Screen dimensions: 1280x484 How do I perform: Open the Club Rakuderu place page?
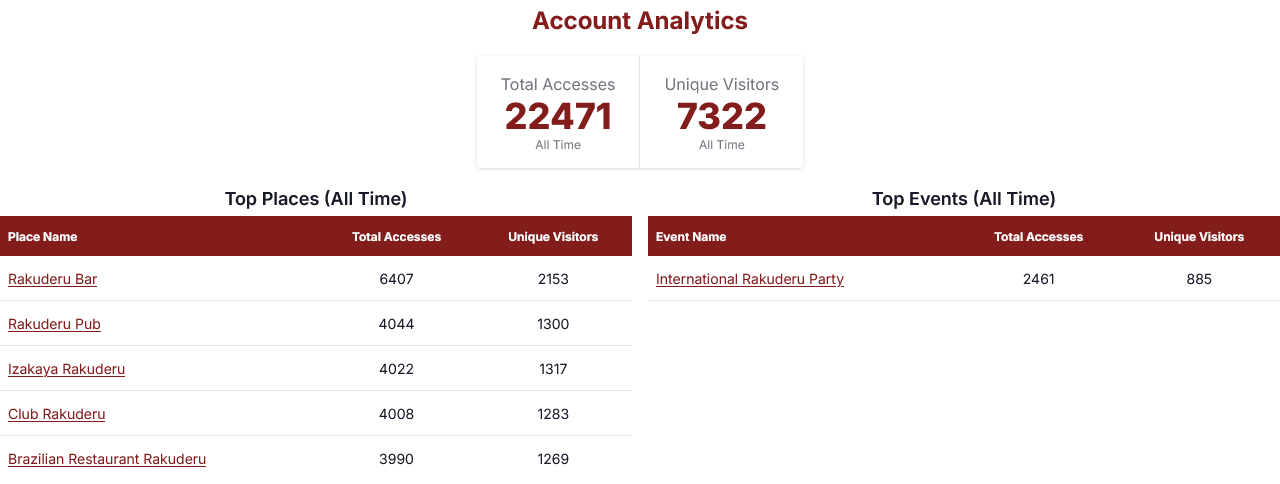coord(56,414)
